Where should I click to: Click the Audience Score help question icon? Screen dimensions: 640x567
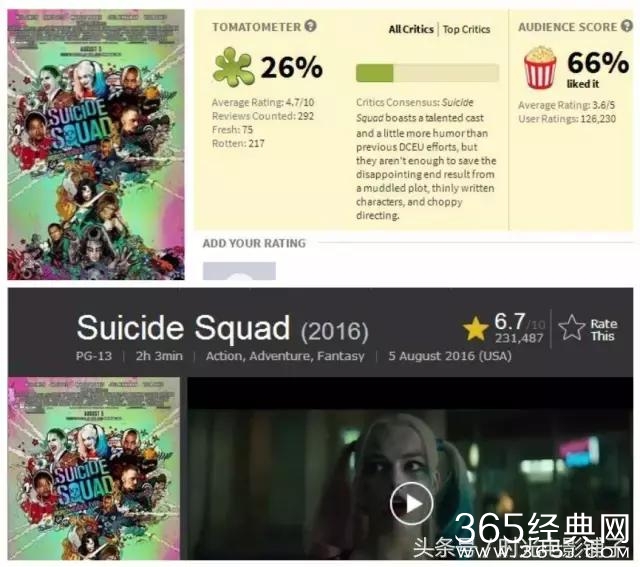[627, 26]
